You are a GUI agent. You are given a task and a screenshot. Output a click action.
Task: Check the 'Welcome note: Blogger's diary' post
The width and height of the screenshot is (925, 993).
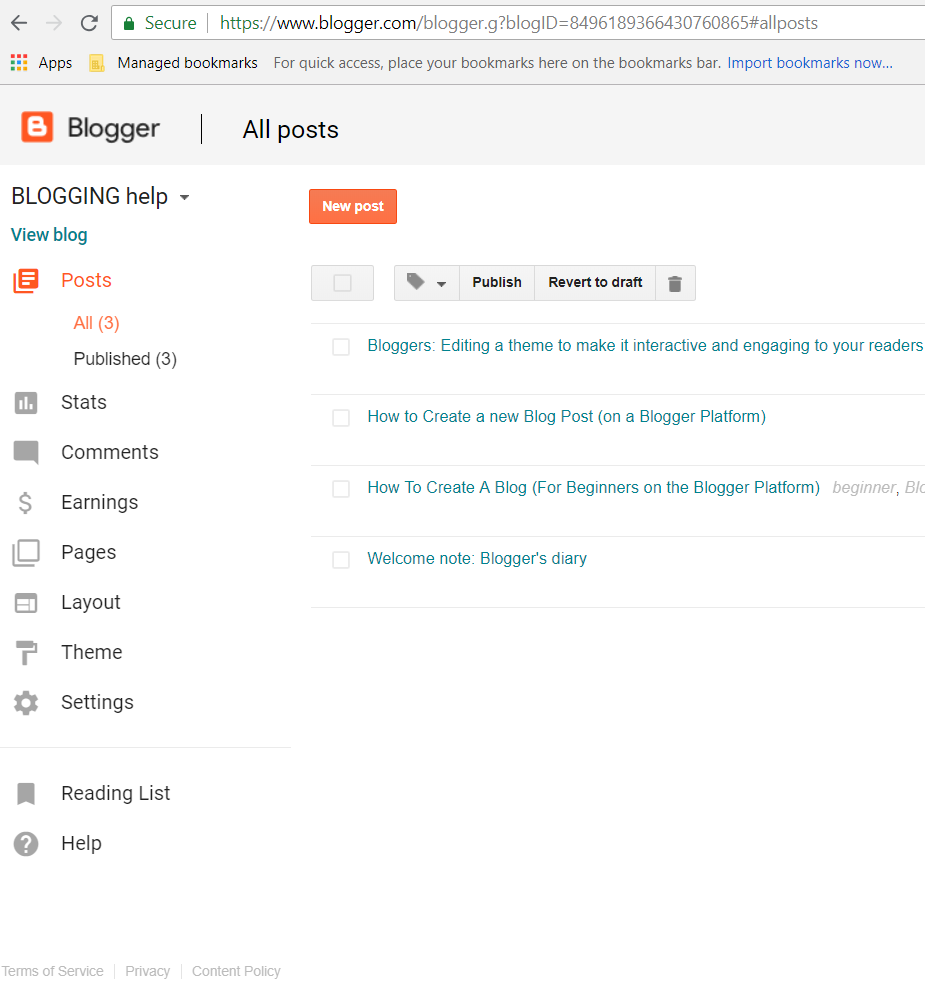(341, 559)
